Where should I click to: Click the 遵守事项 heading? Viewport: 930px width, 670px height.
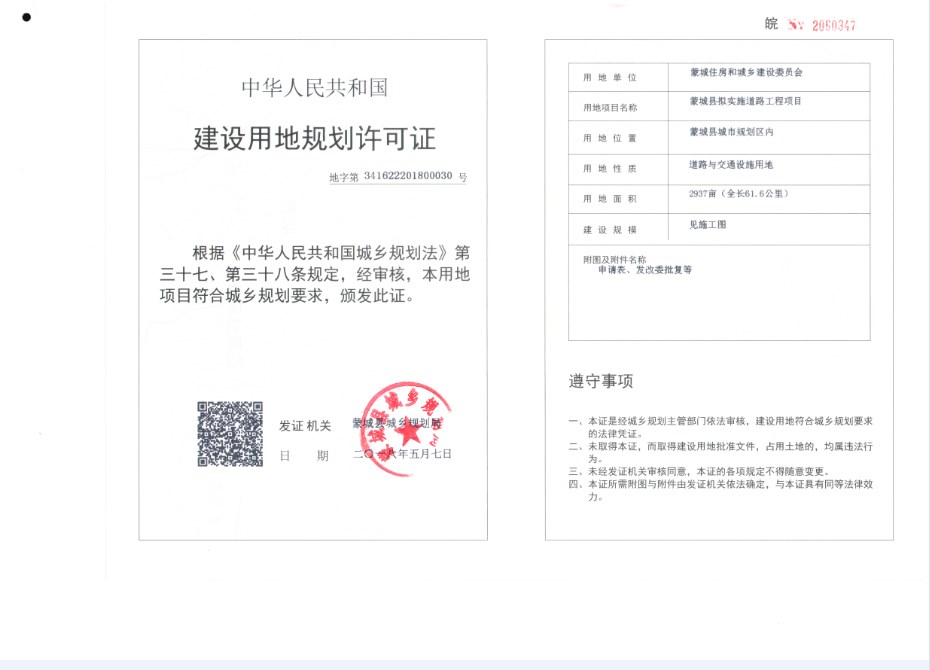[x=601, y=381]
